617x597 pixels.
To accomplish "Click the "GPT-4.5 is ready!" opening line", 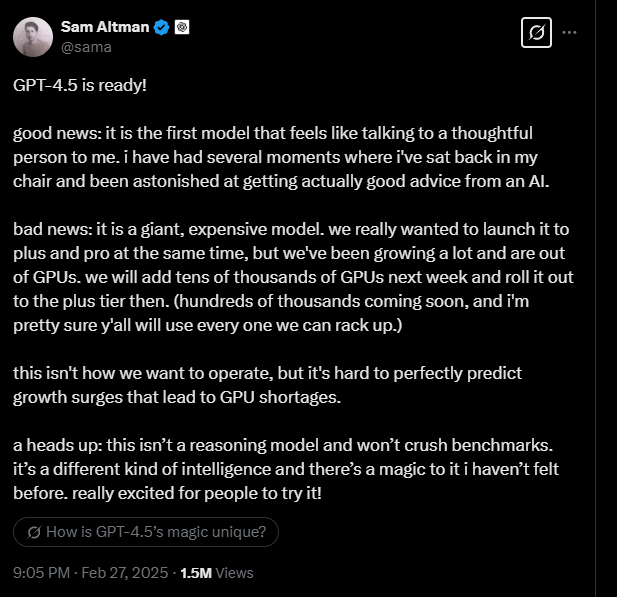I will [80, 85].
